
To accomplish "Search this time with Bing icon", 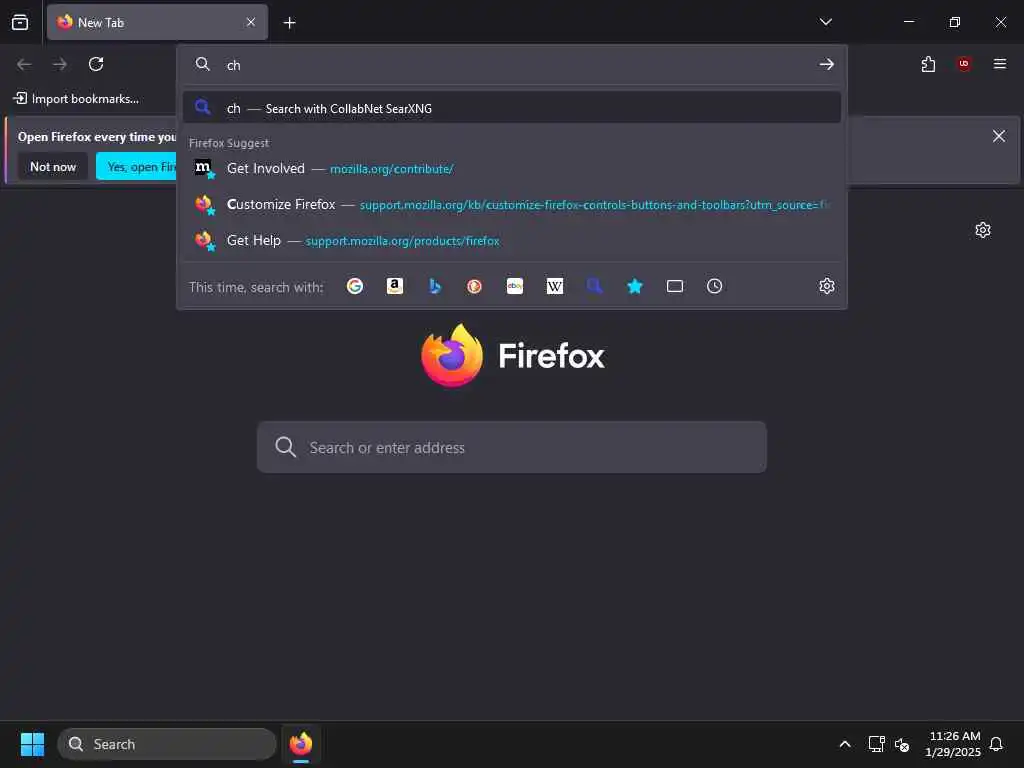I will 435,286.
